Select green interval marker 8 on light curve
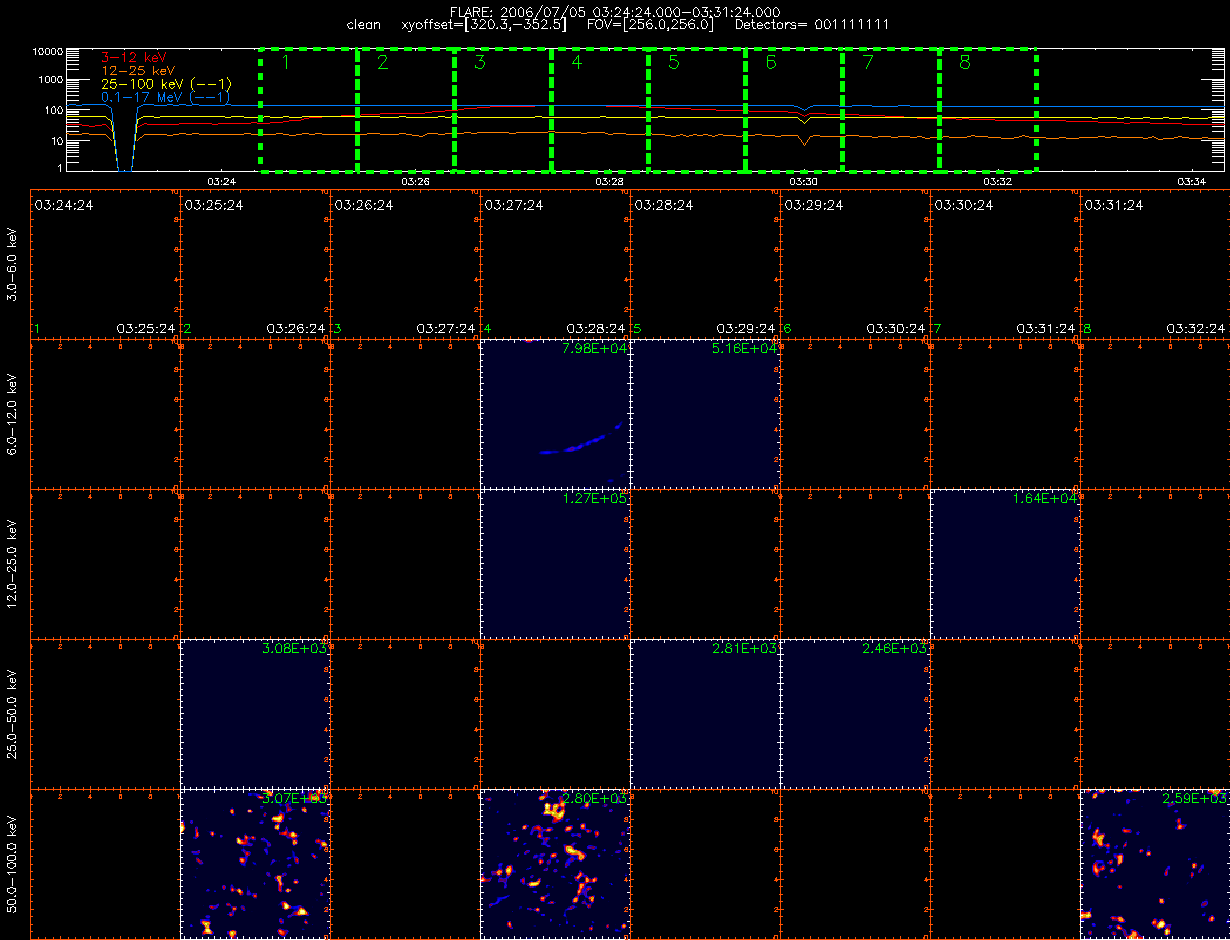The image size is (1230, 940). click(x=964, y=63)
